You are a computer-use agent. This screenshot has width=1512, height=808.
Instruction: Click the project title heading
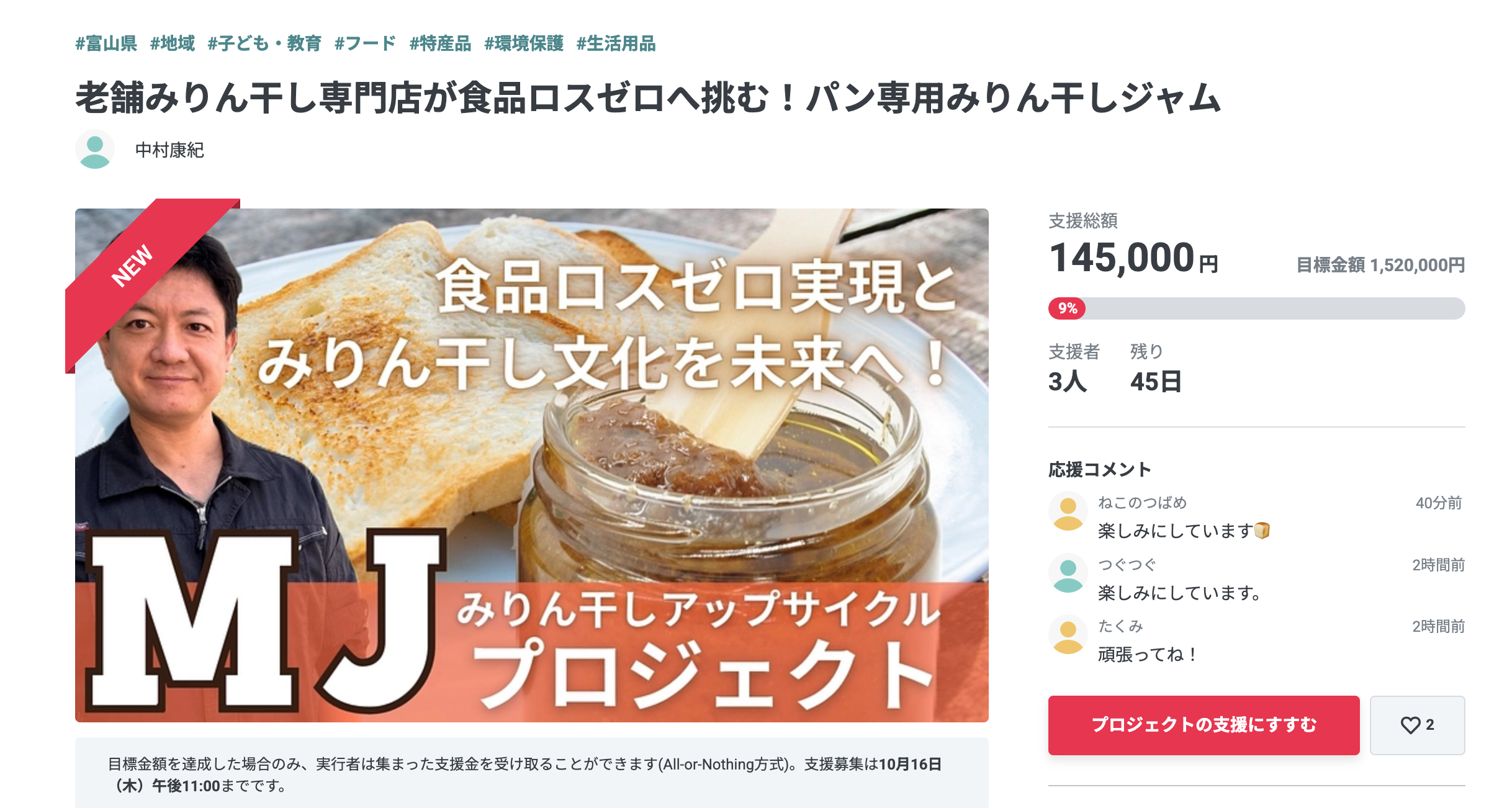point(648,99)
